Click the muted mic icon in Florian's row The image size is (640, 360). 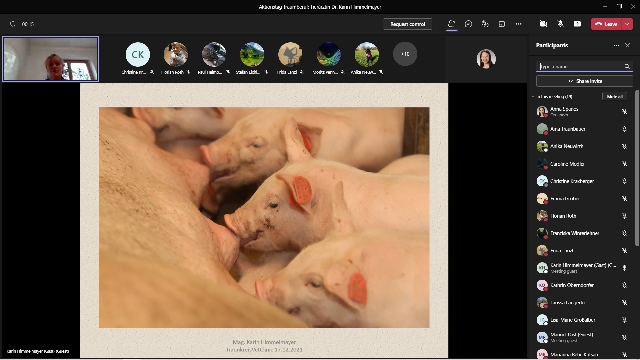[624, 216]
